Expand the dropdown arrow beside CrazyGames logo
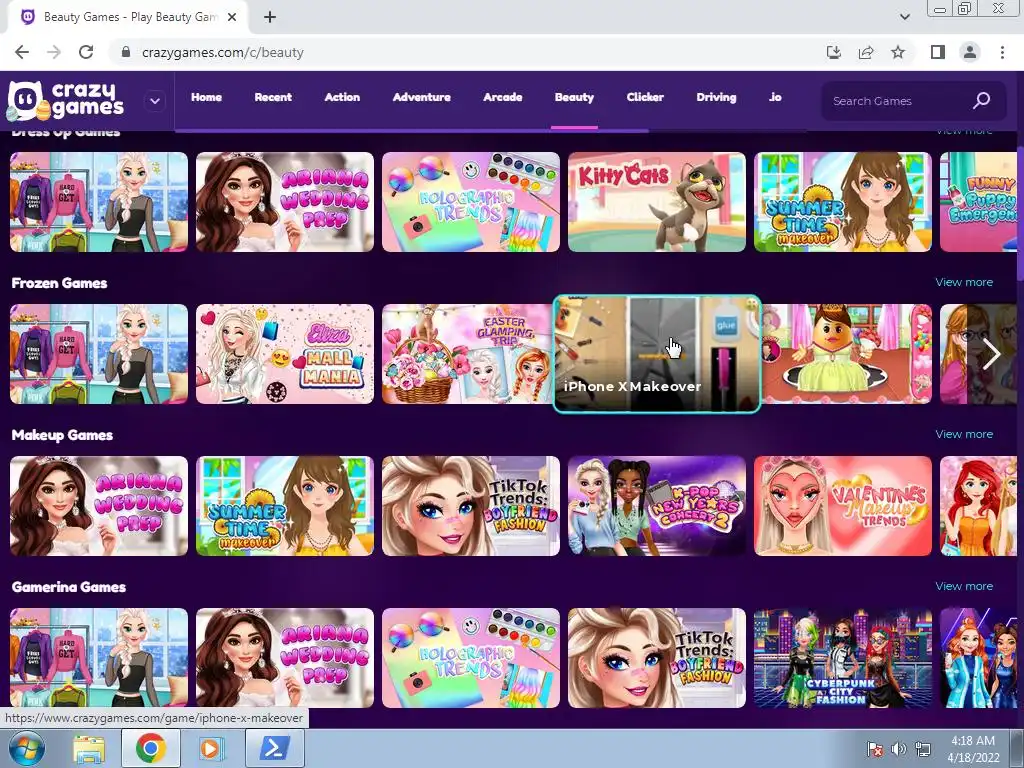The height and width of the screenshot is (768, 1024). click(x=155, y=101)
